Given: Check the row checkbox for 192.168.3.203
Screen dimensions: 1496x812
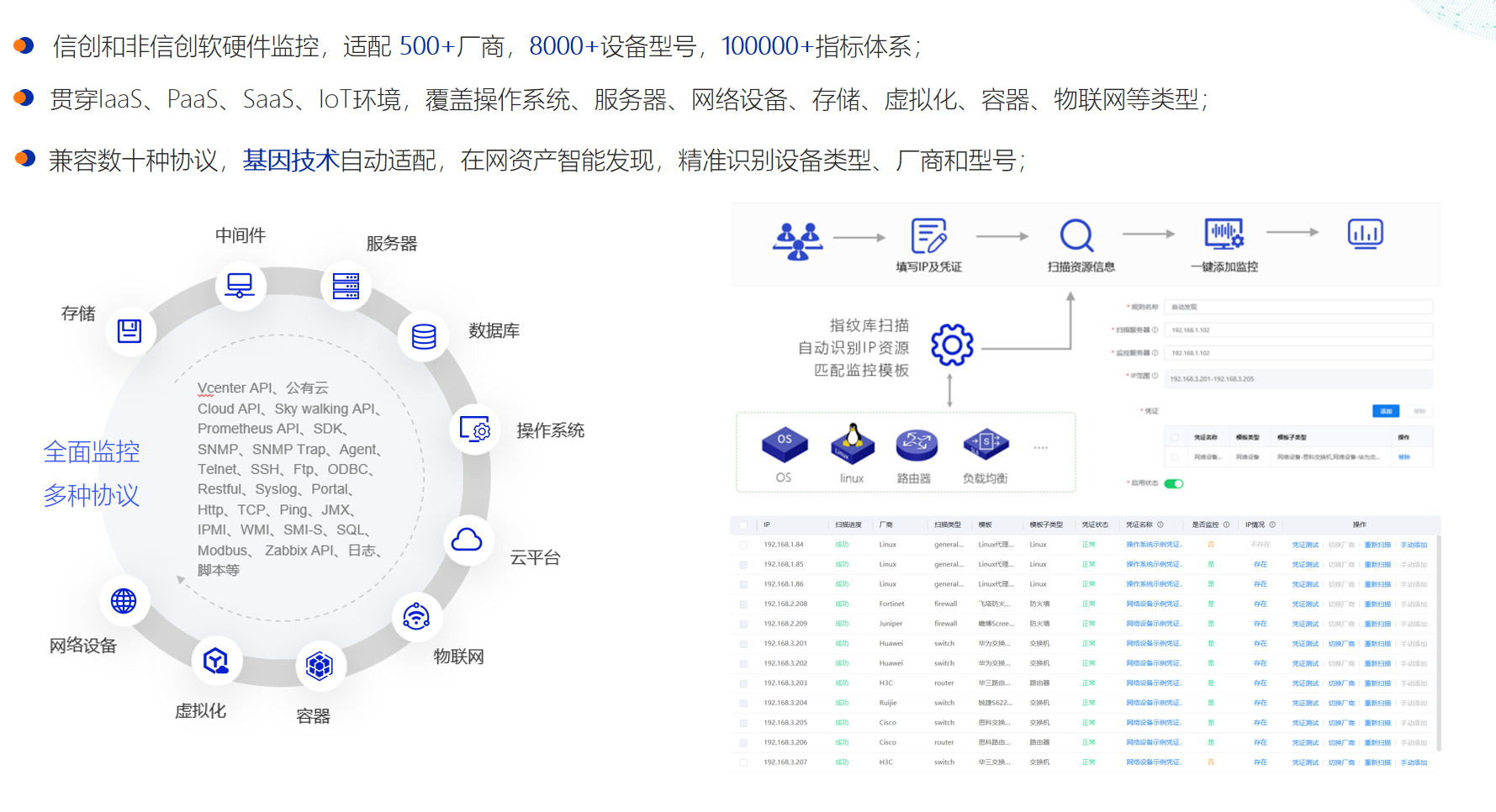Looking at the screenshot, I should coord(743,683).
